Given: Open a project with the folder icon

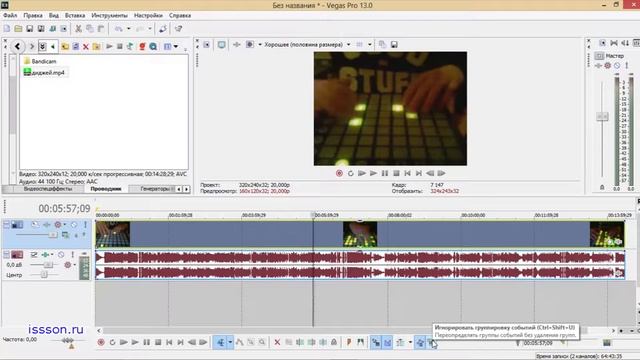Looking at the screenshot, I should pos(18,29).
